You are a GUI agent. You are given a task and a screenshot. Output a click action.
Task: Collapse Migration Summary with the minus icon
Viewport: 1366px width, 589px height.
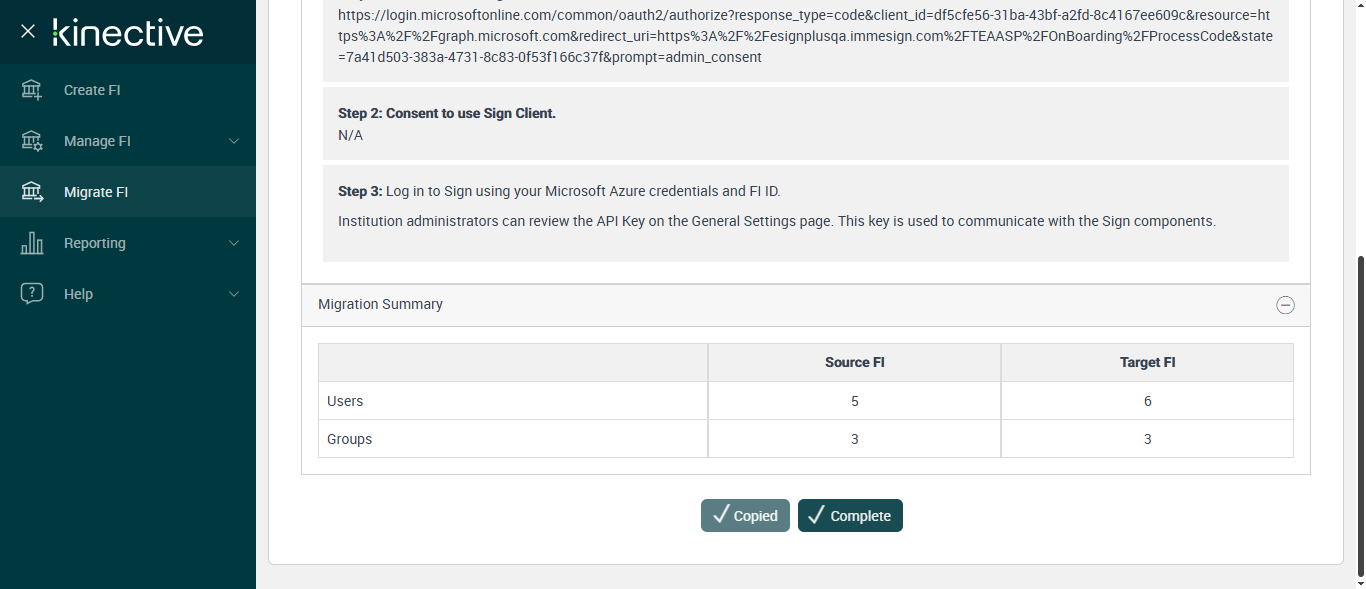point(1285,306)
